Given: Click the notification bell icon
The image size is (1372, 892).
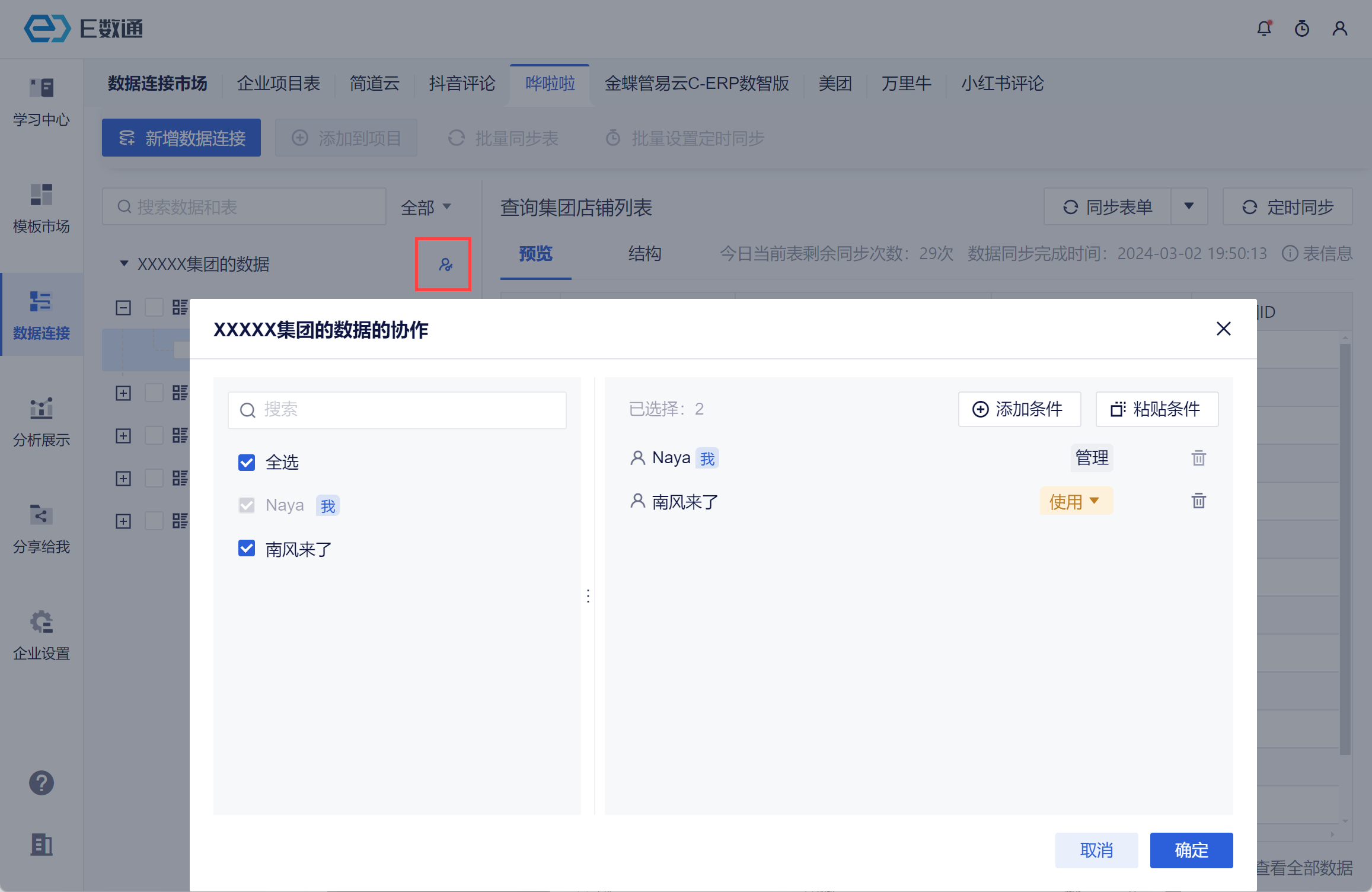Looking at the screenshot, I should (x=1263, y=28).
